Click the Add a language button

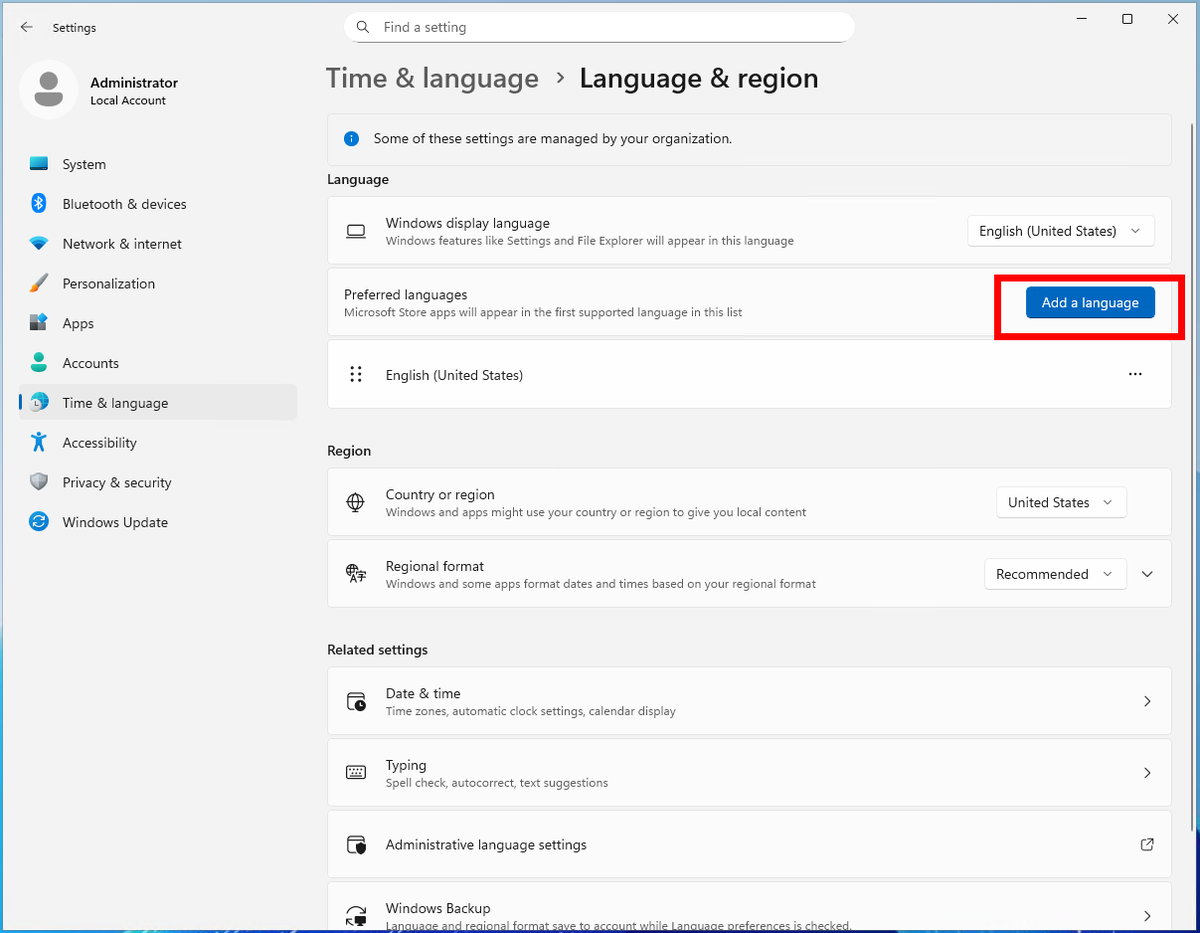tap(1090, 303)
